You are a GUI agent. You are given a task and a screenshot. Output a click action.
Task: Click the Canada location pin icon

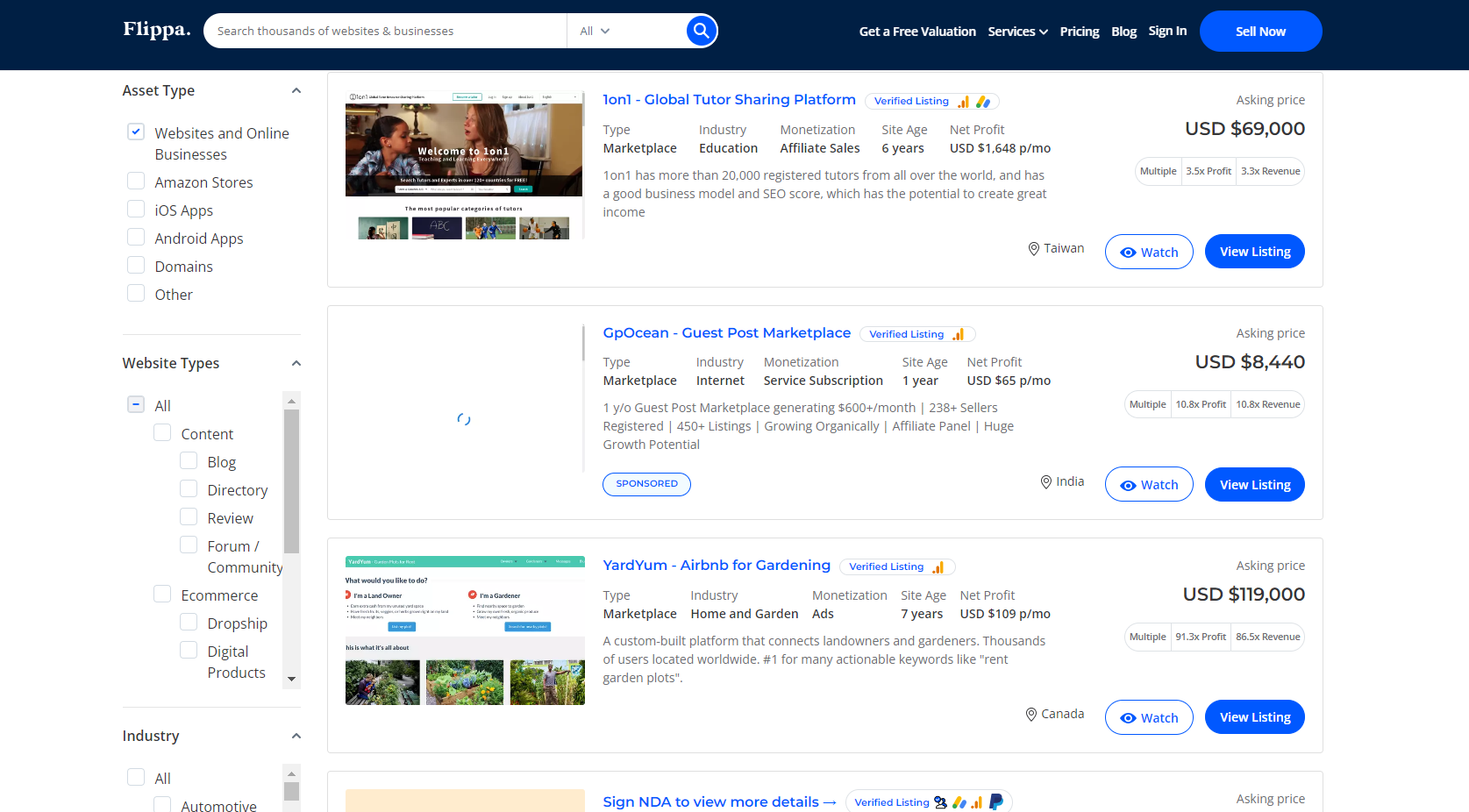[x=1031, y=715]
